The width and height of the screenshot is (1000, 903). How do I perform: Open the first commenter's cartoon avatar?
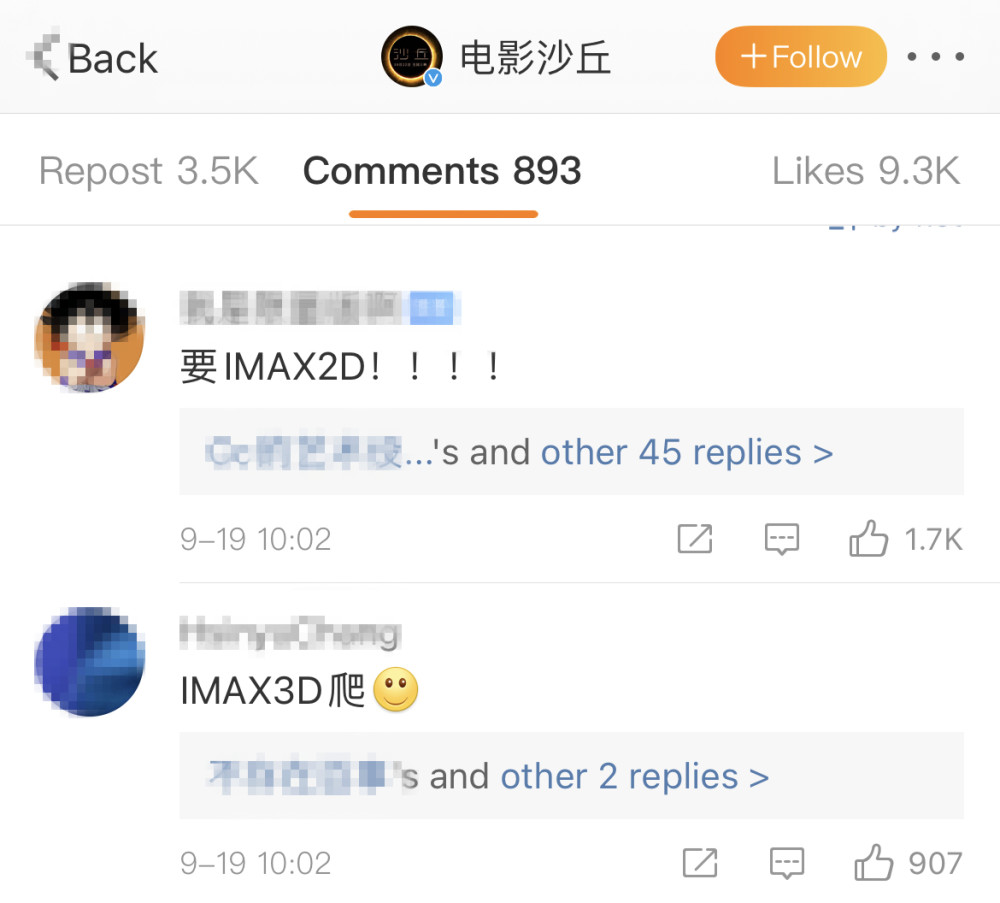click(90, 337)
